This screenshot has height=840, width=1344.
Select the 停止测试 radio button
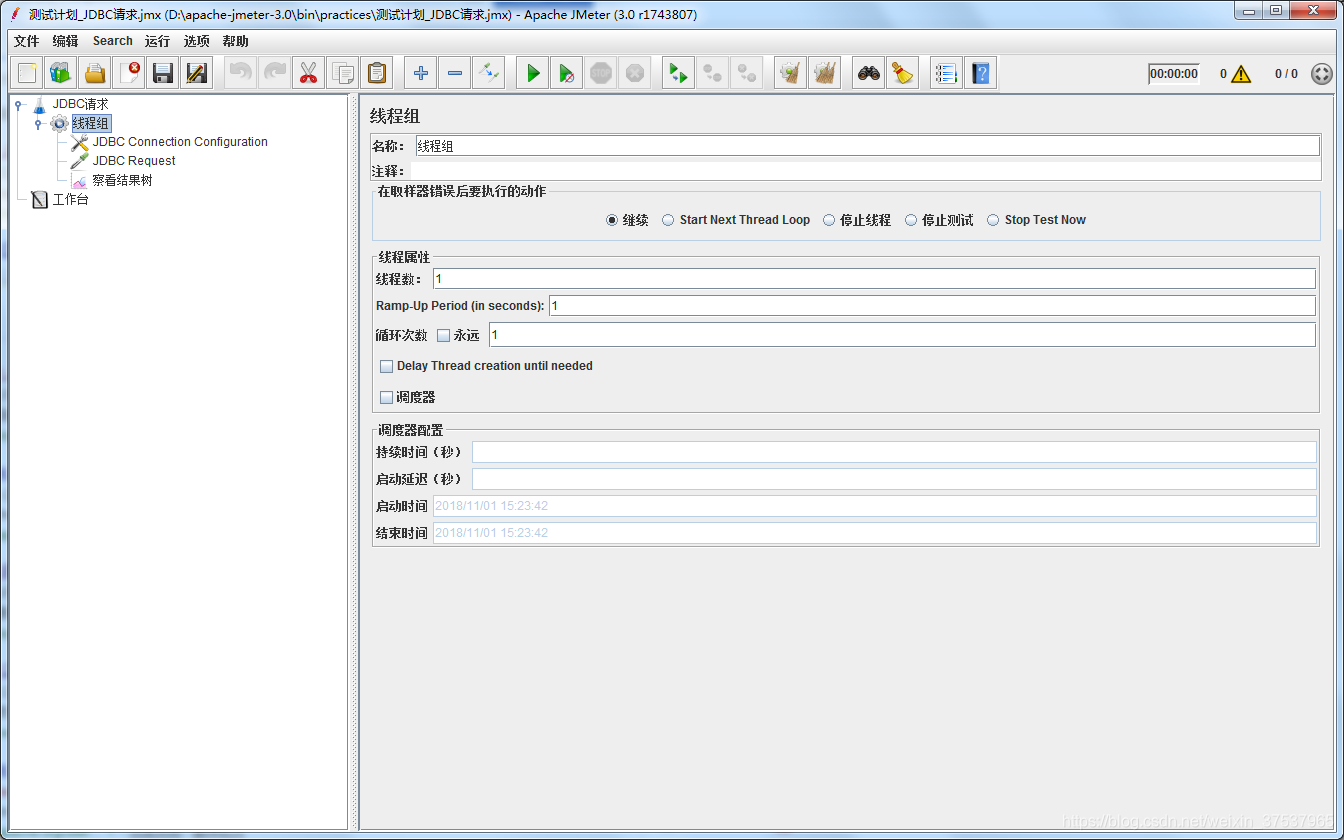pos(911,220)
